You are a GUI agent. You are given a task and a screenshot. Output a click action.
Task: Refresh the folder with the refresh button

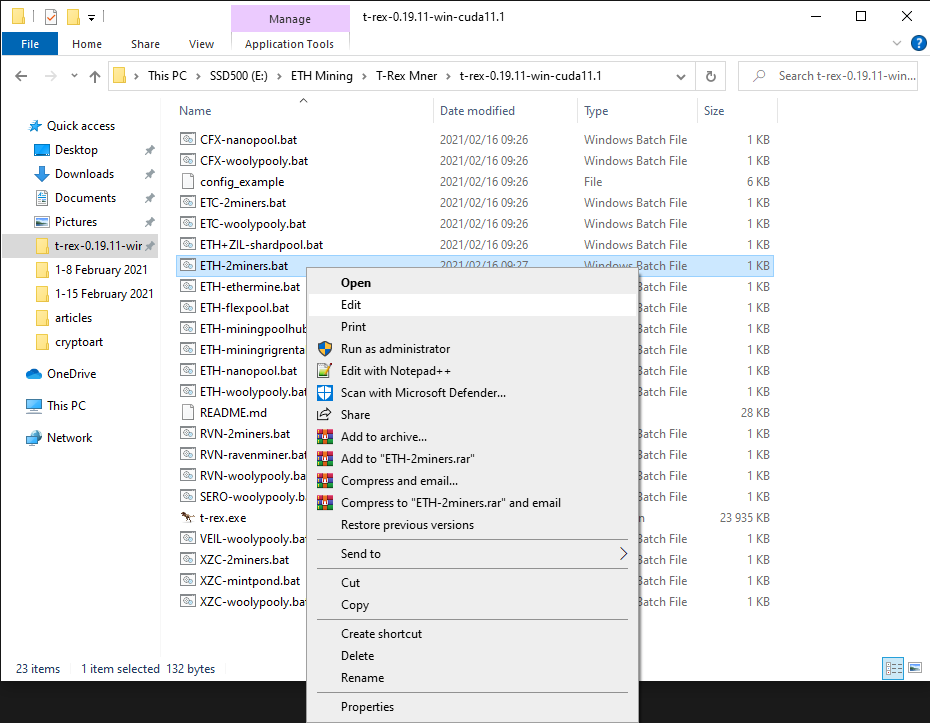(x=711, y=76)
